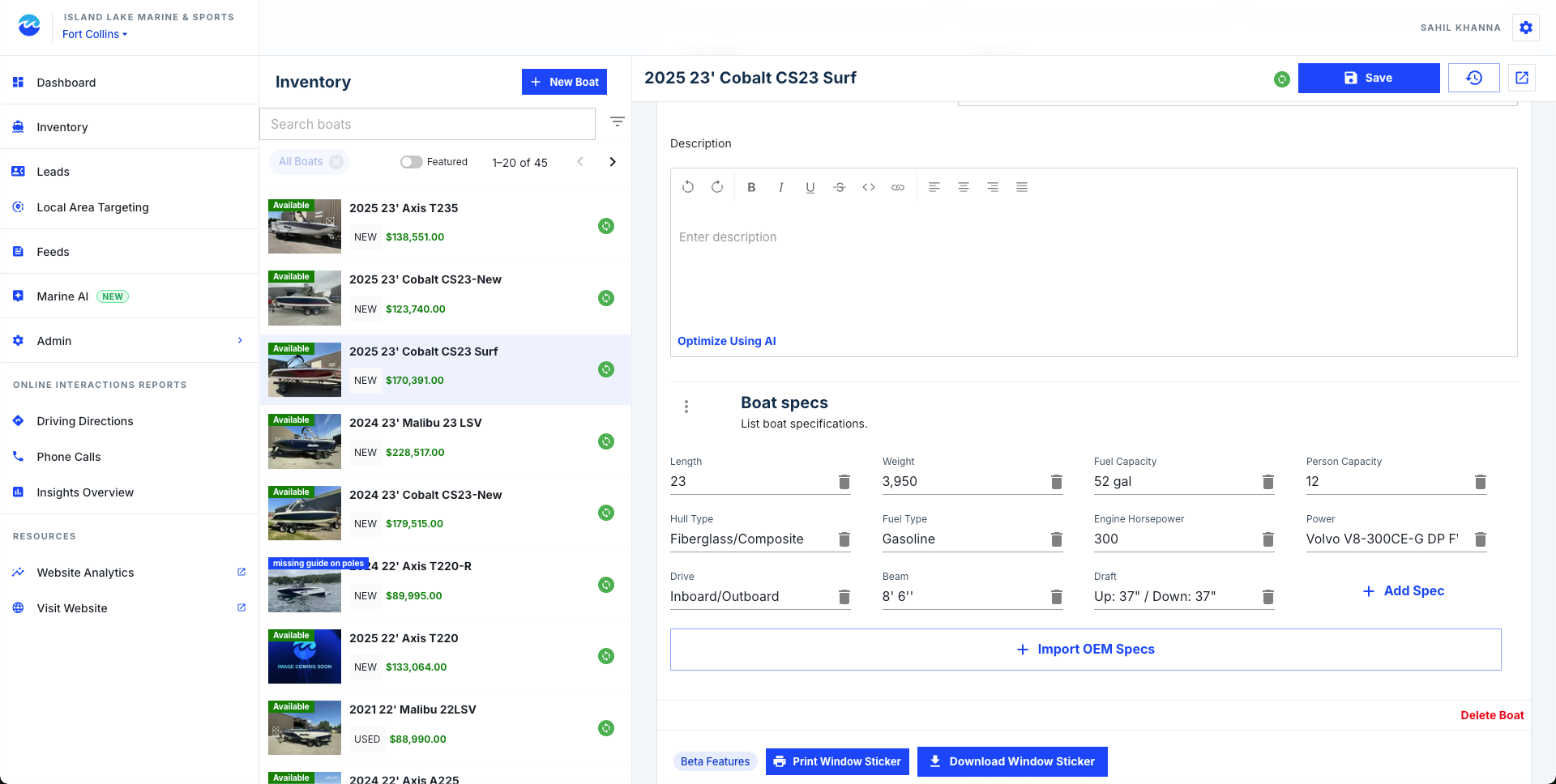Click sync status icon beside boat title
The height and width of the screenshot is (784, 1556).
click(x=1282, y=79)
